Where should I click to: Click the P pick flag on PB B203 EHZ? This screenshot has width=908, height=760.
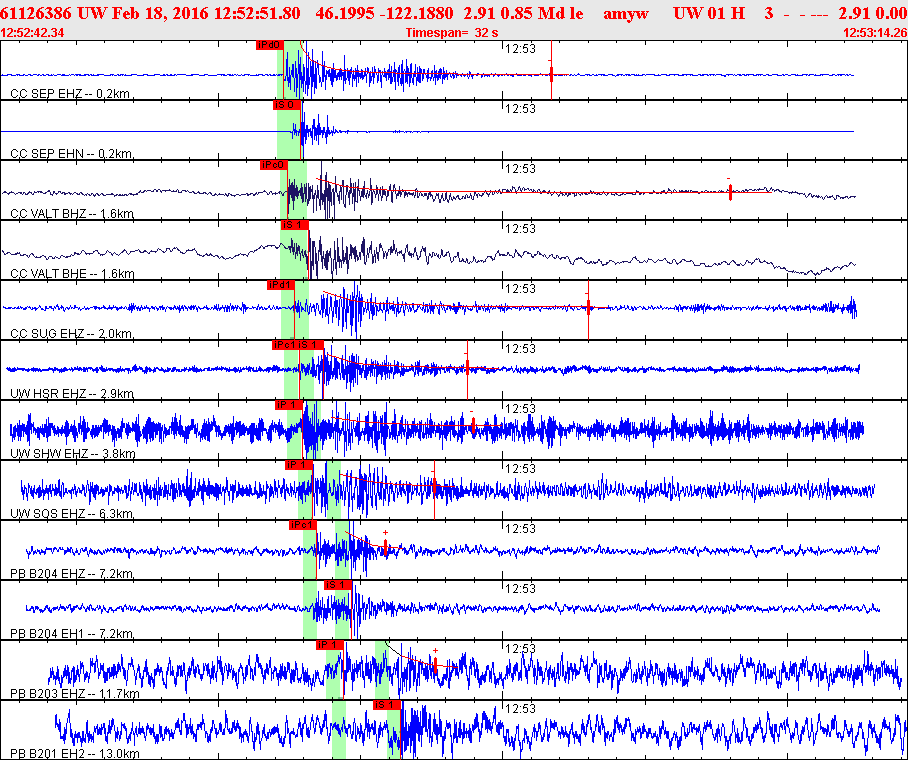coord(330,645)
